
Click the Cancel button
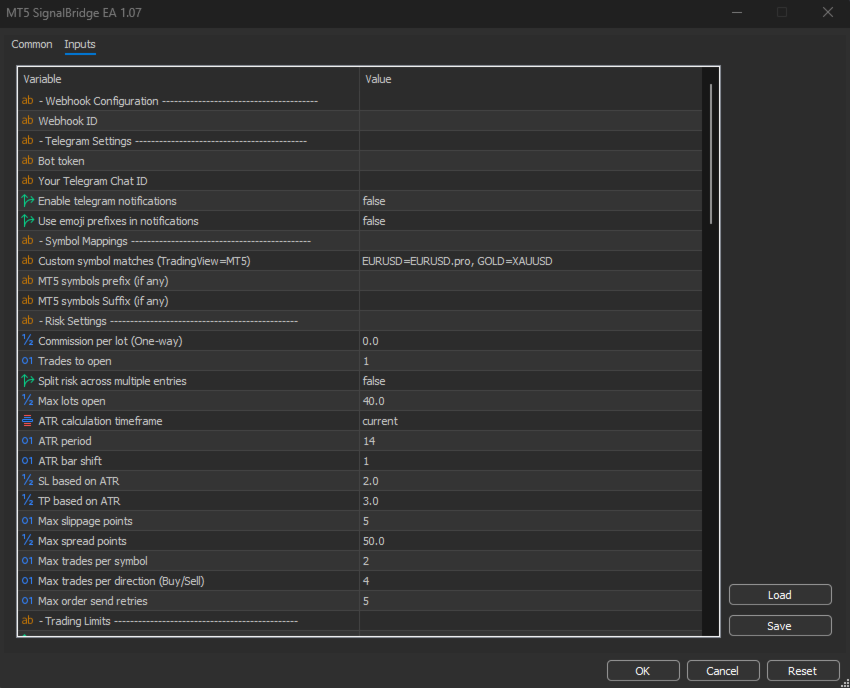(723, 671)
